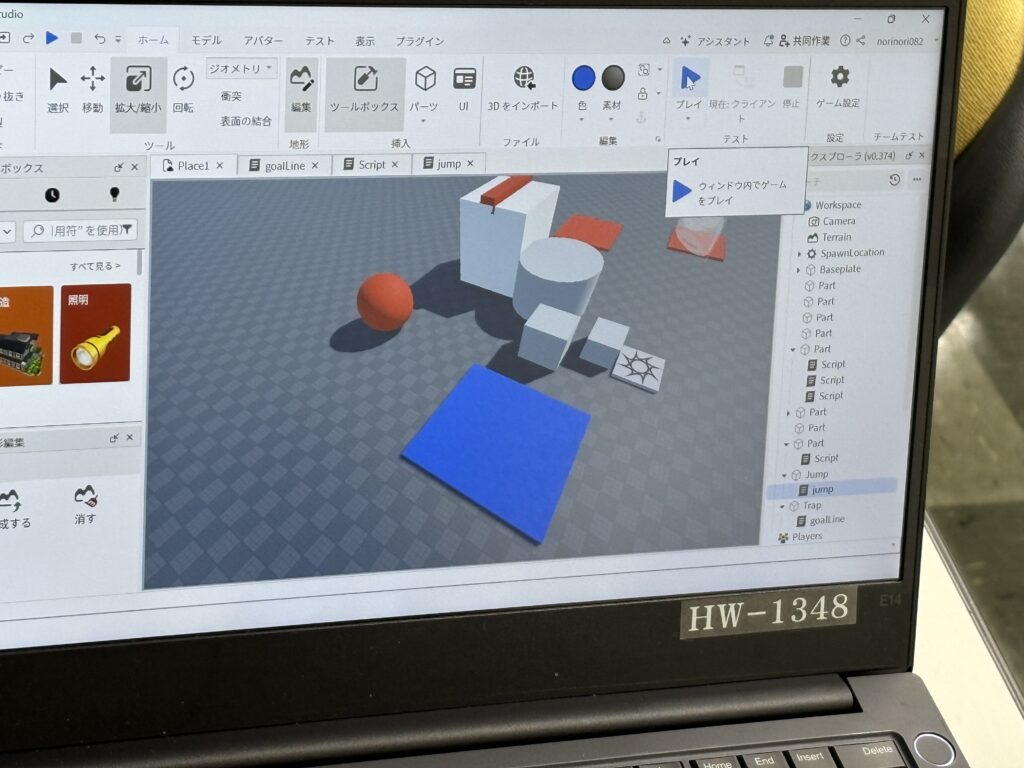This screenshot has width=1024, height=768.
Task: Pick the blue 色 color swatch
Action: click(x=583, y=78)
